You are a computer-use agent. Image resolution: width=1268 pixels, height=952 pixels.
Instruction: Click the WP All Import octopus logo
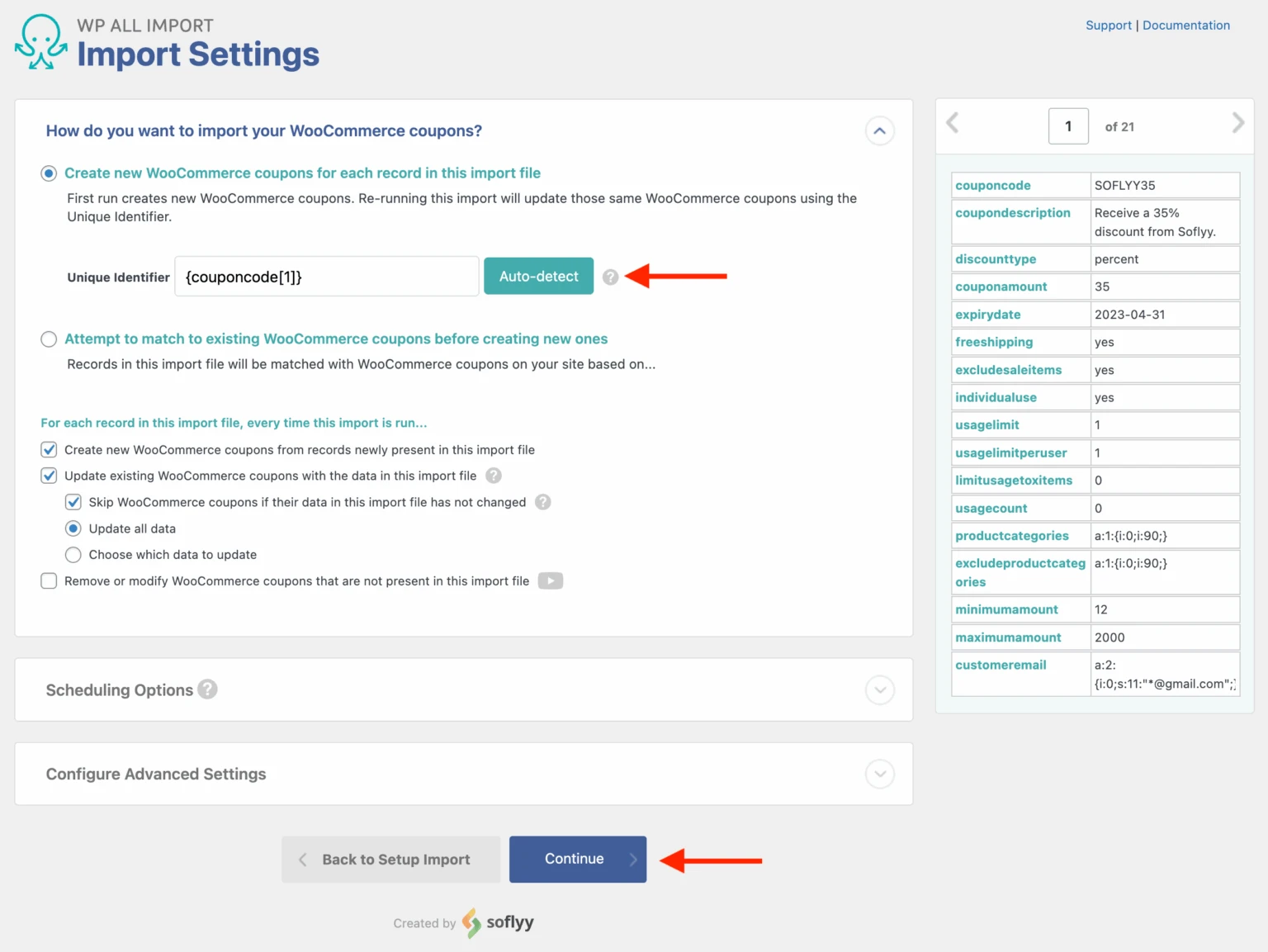coord(41,42)
